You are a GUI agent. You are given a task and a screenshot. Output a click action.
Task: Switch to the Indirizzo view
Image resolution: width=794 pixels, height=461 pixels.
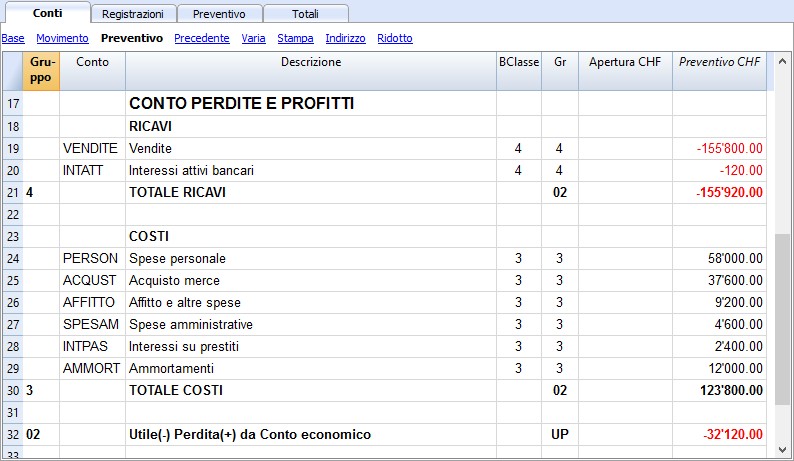[x=345, y=38]
